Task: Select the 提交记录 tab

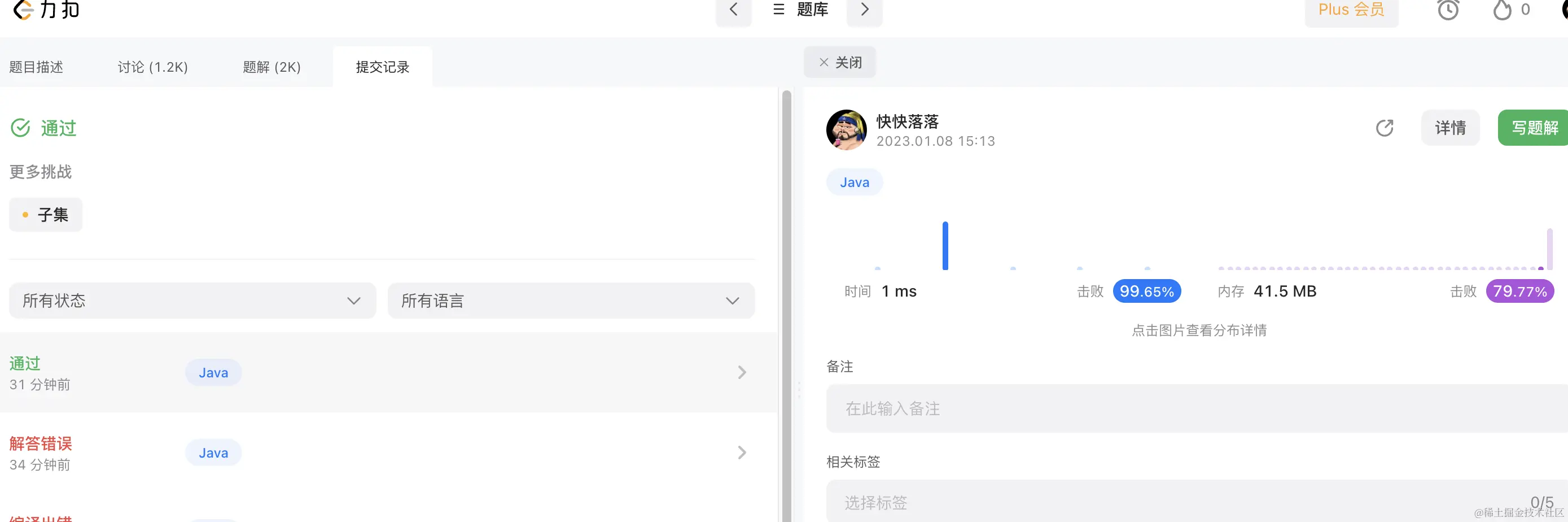Action: pos(382,67)
